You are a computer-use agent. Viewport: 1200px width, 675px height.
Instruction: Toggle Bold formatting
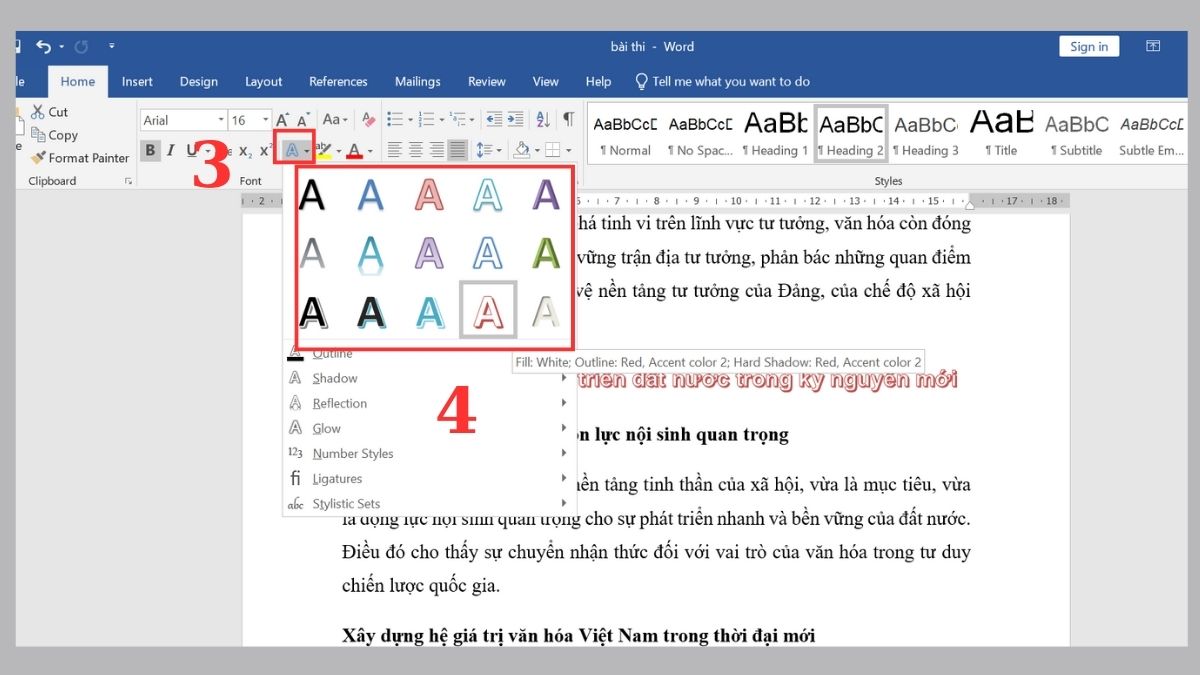[150, 151]
